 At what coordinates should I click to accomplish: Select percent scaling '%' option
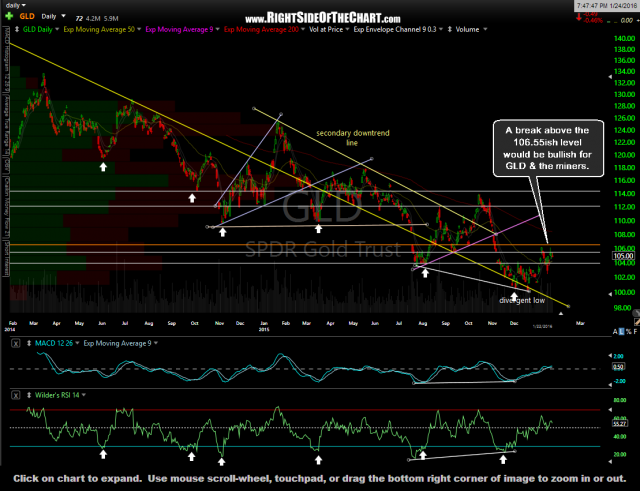click(x=629, y=332)
